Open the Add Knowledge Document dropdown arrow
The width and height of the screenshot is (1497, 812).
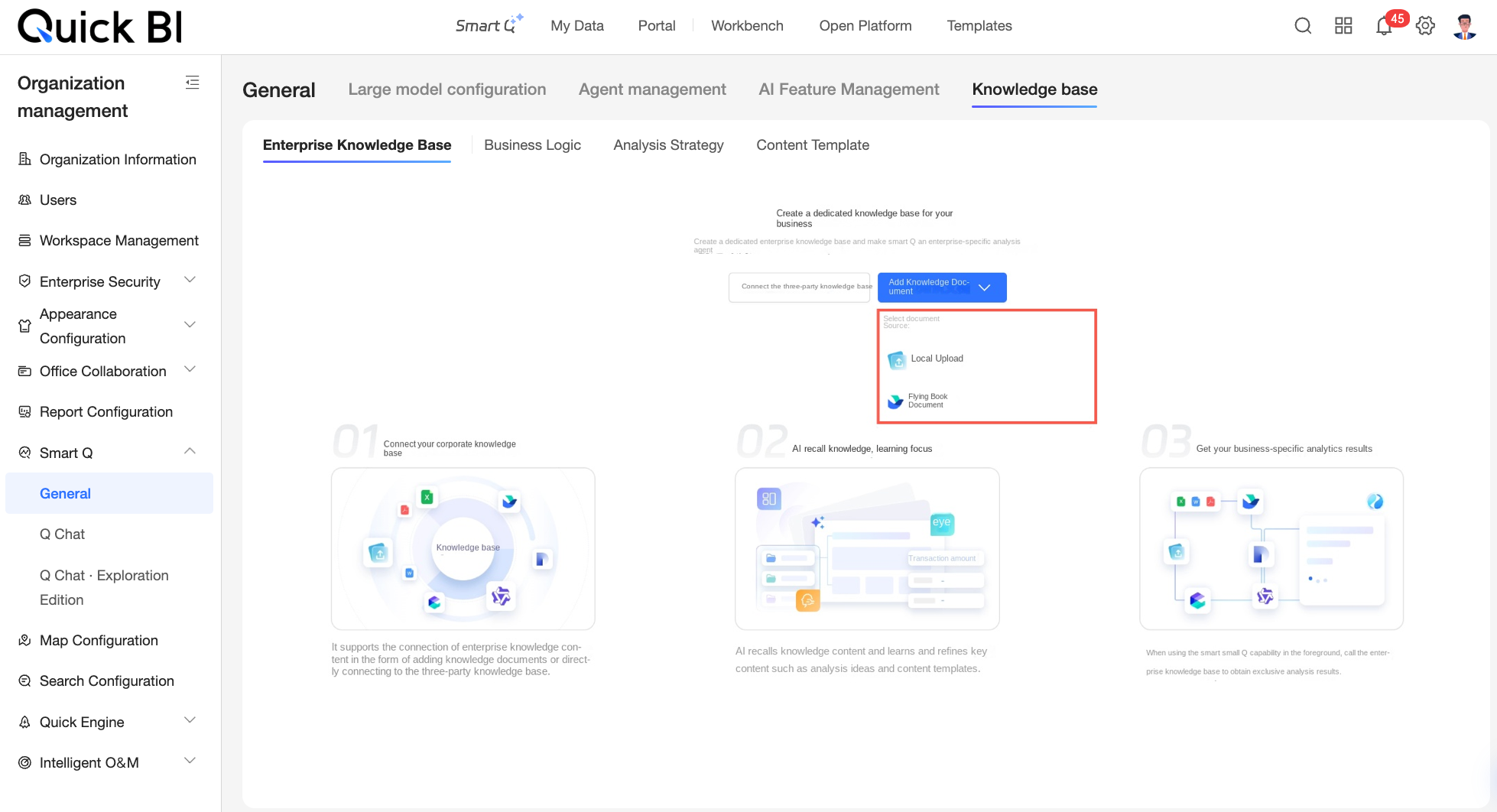pyautogui.click(x=985, y=287)
